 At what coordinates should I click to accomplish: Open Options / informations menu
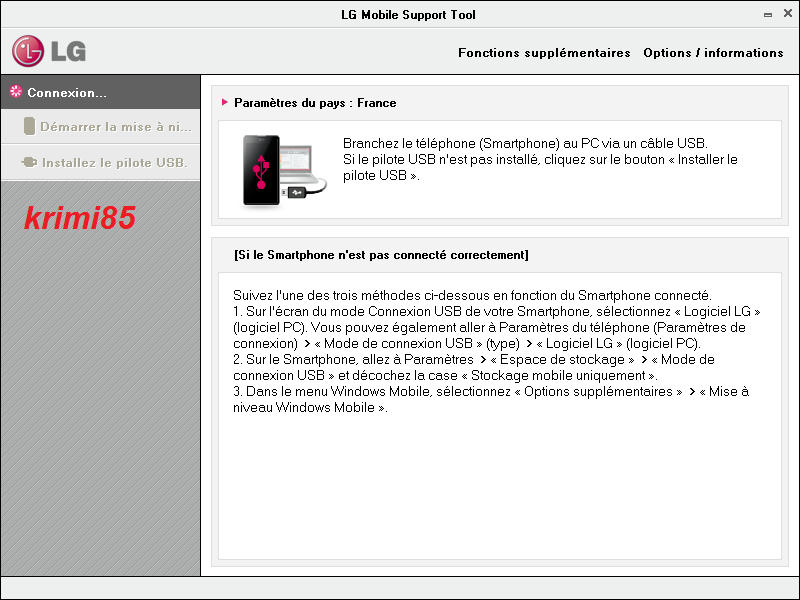(713, 53)
